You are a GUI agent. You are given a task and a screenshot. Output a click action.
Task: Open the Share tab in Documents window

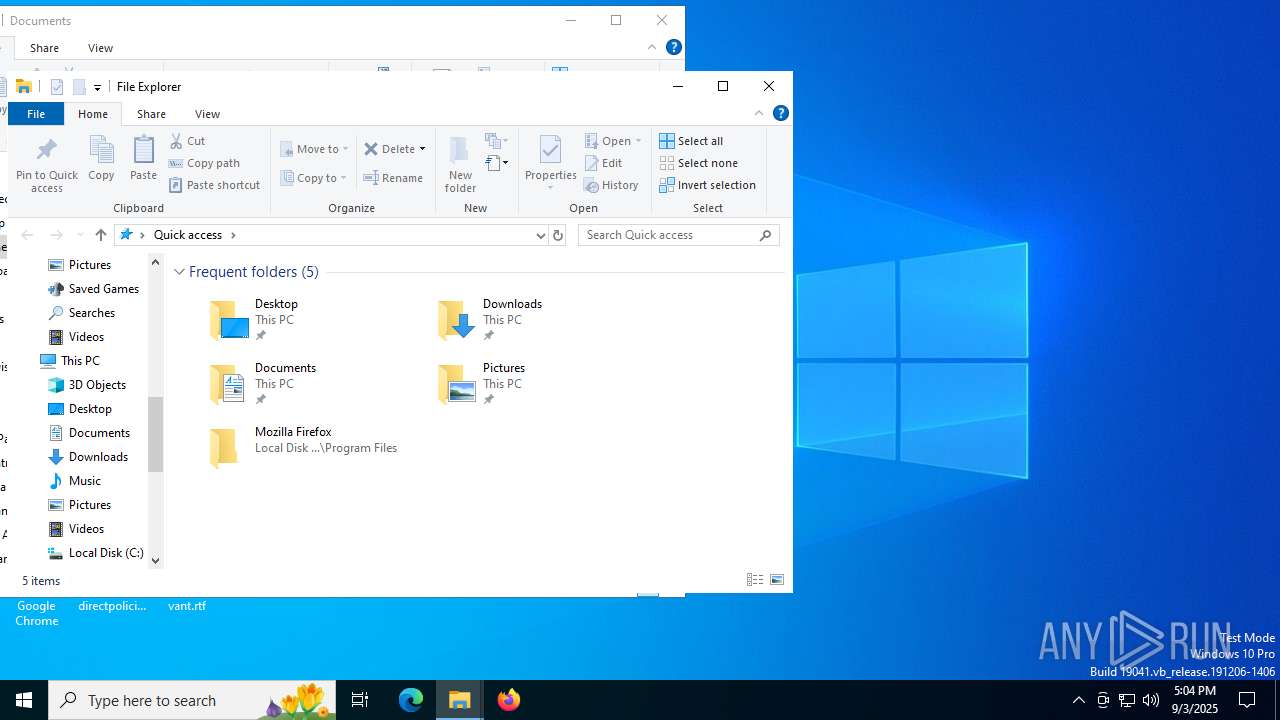(x=44, y=48)
